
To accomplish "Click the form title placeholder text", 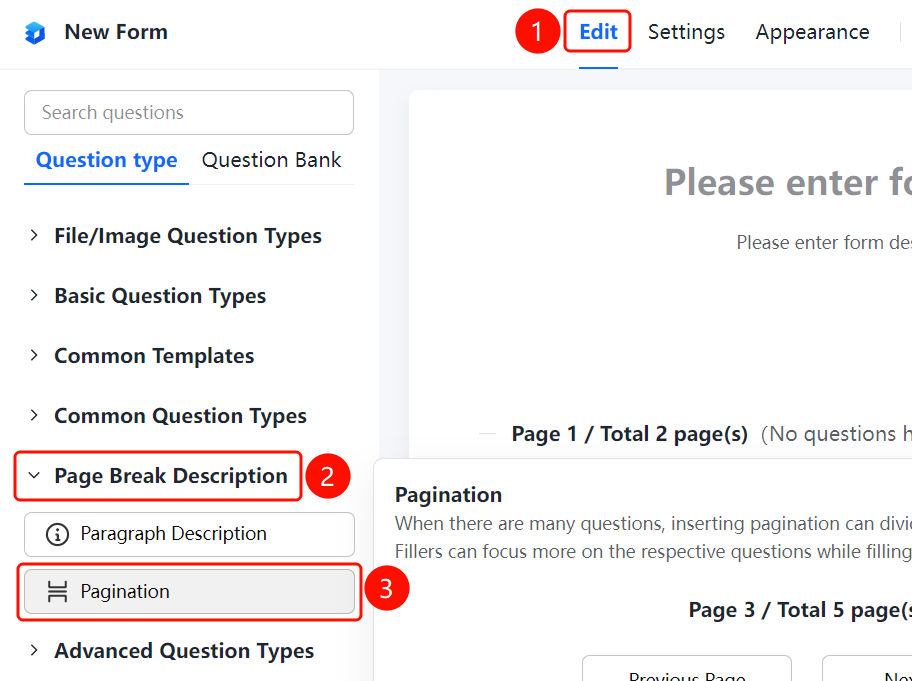I will (x=788, y=183).
